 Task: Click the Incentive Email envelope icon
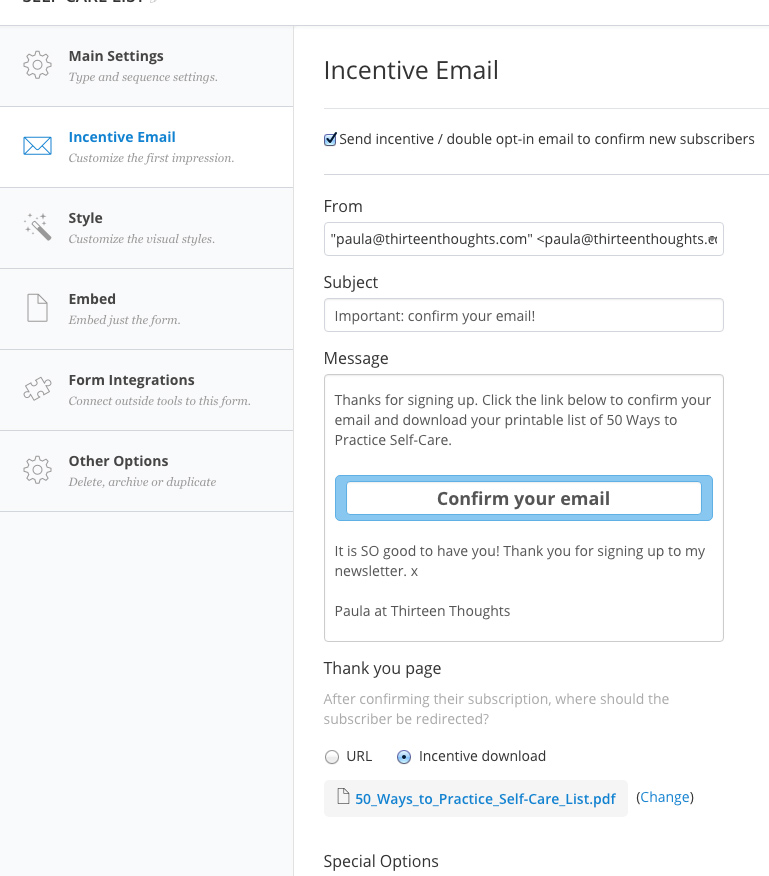point(37,146)
